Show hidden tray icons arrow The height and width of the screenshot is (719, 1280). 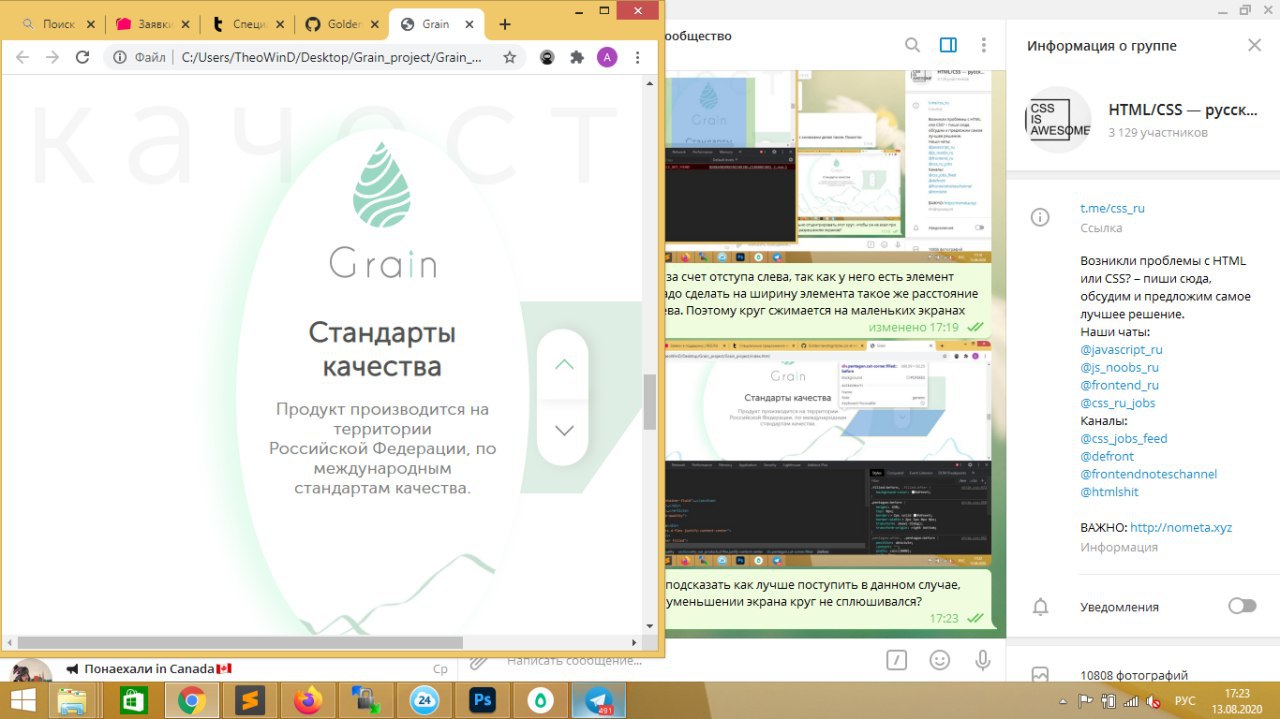[1062, 701]
